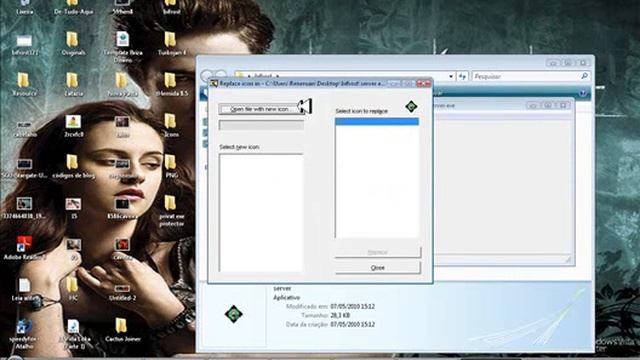Viewport: 640px width, 360px height.
Task: Select the Untitled-2 file on the desktop
Action: pyautogui.click(x=122, y=293)
